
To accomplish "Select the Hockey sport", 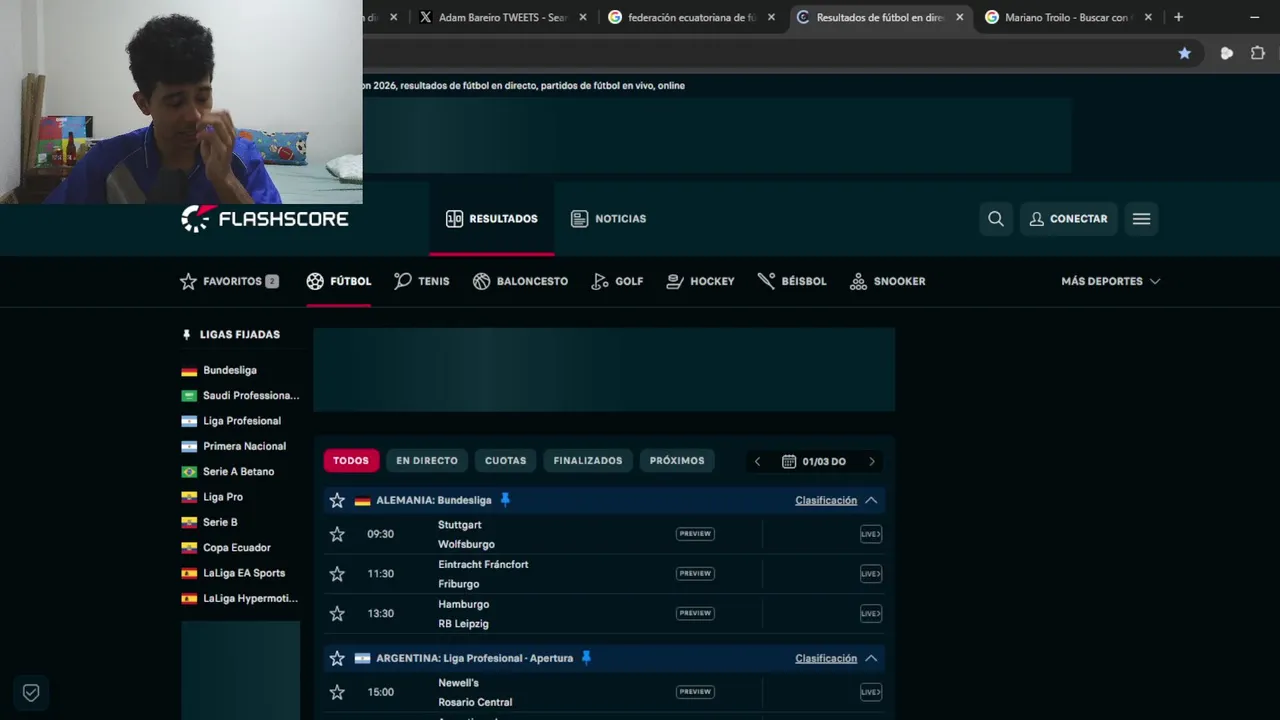I will click(700, 281).
